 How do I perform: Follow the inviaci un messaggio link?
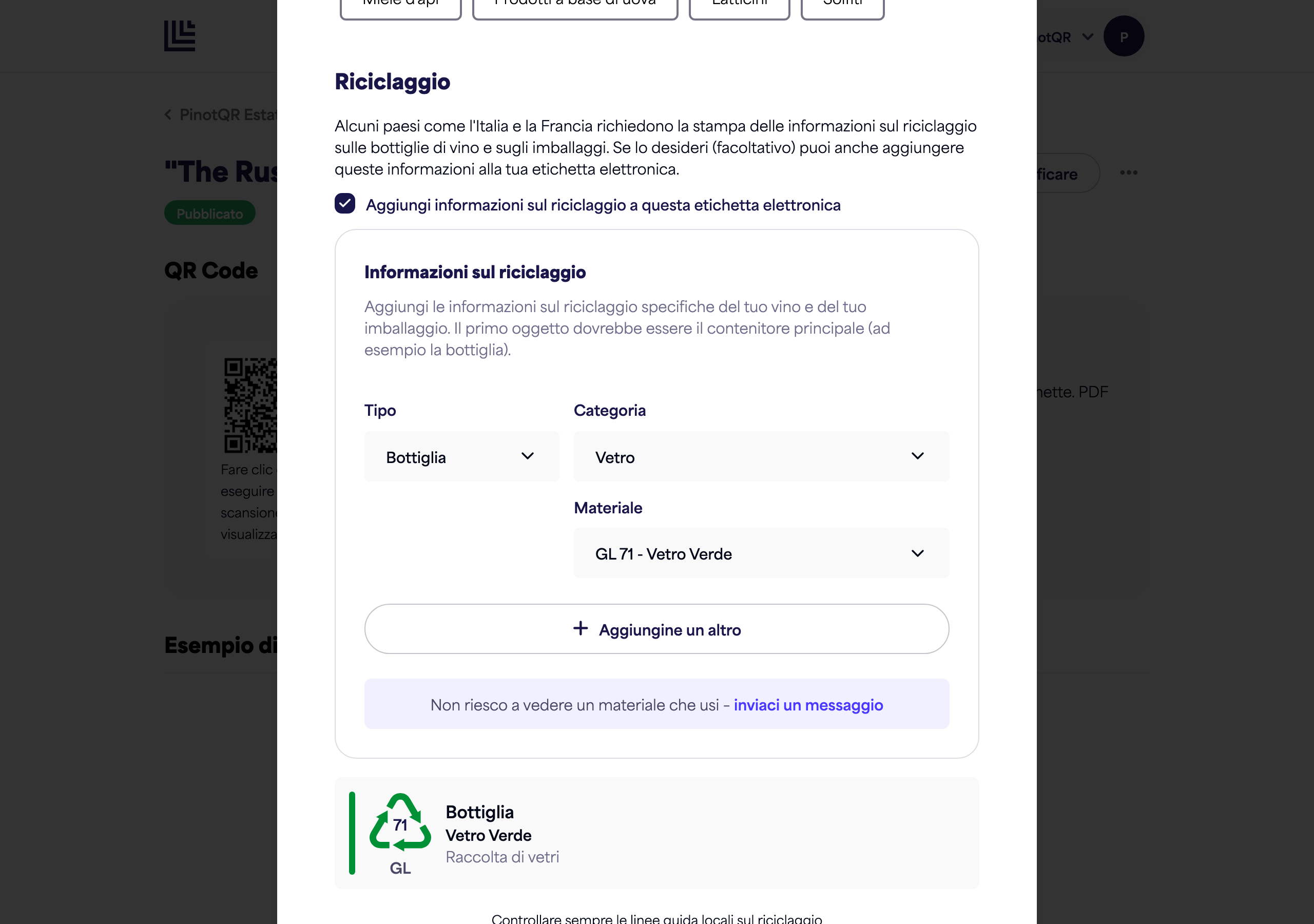pyautogui.click(x=808, y=705)
